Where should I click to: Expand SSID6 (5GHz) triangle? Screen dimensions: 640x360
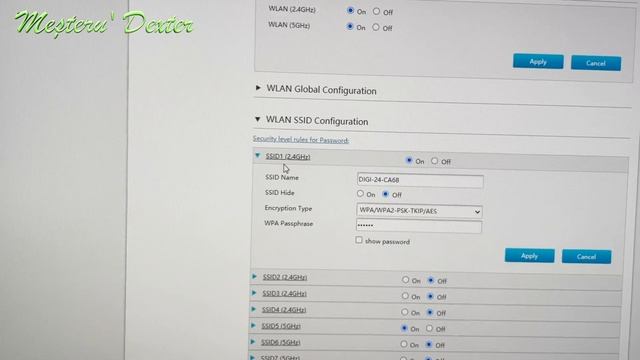[x=253, y=342]
